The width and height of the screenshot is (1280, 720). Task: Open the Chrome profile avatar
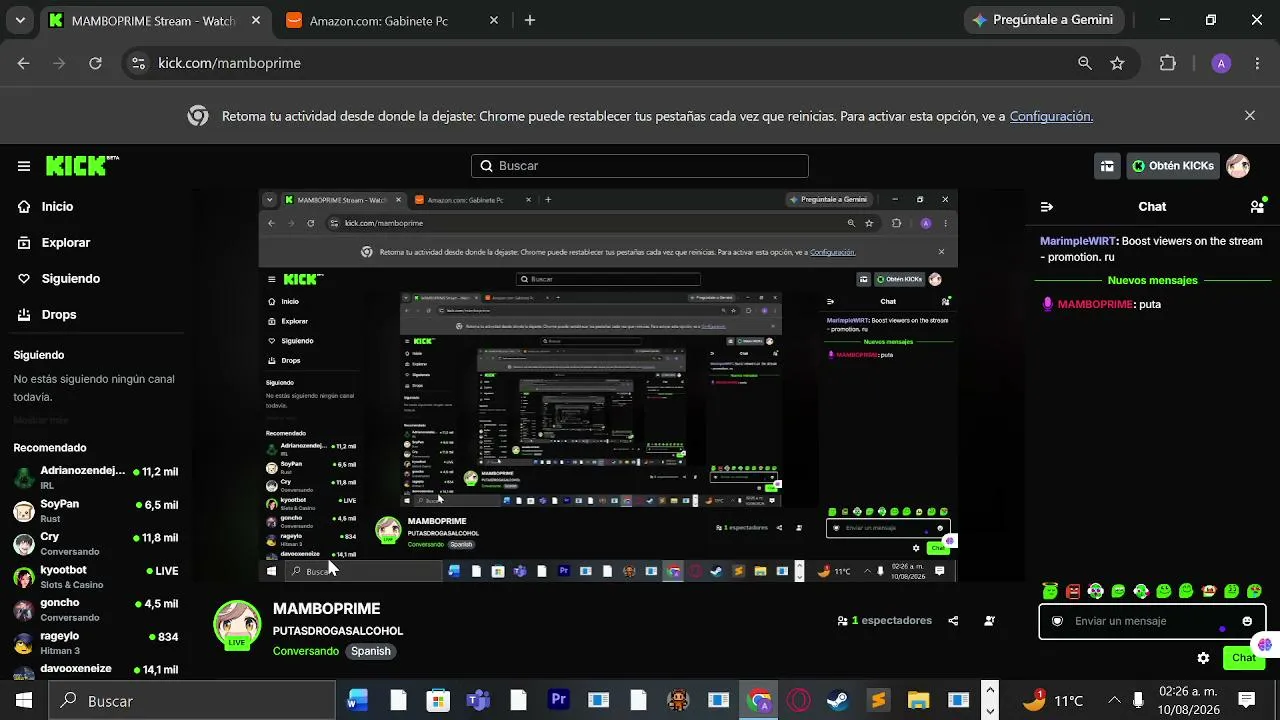1220,63
